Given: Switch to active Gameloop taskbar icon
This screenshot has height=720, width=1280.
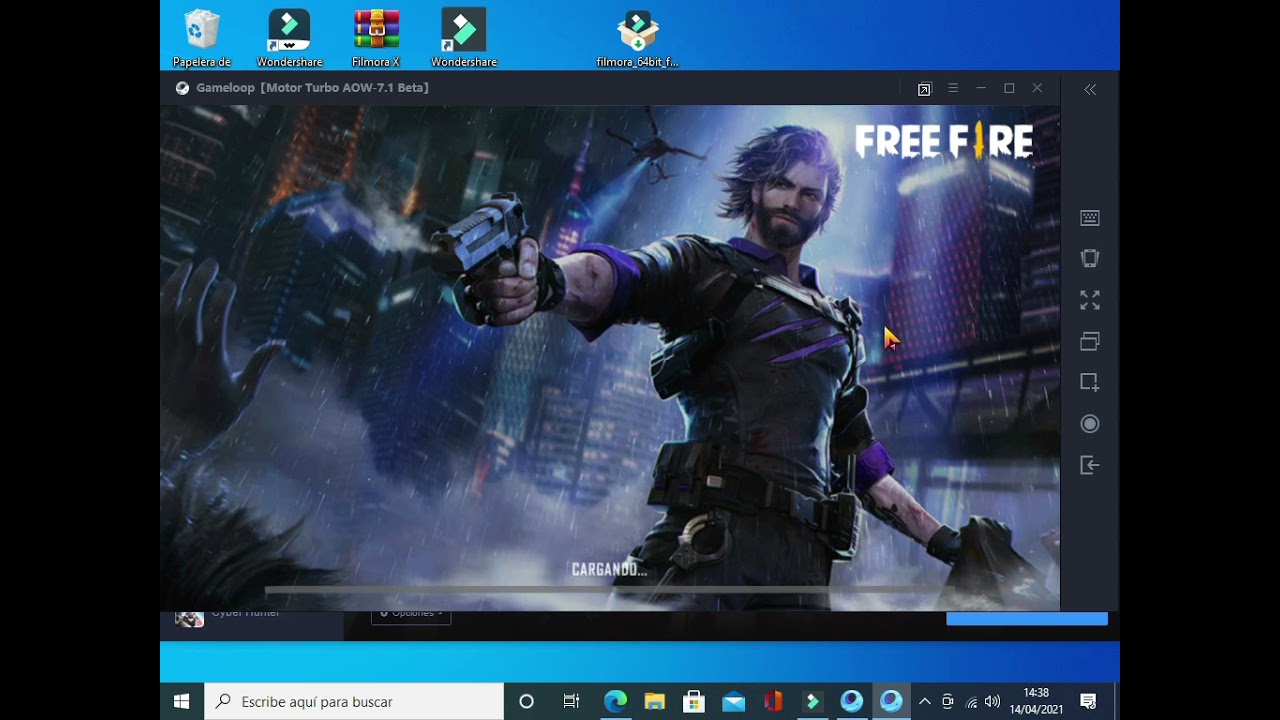Looking at the screenshot, I should click(x=891, y=702).
